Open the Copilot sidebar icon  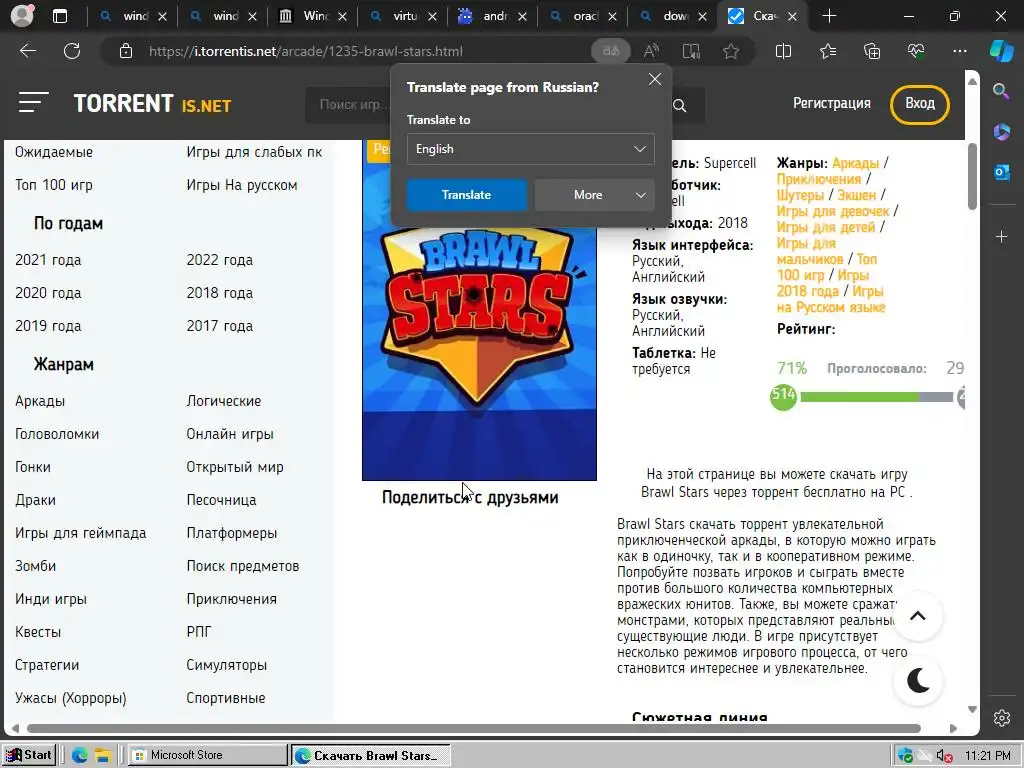[1001, 51]
